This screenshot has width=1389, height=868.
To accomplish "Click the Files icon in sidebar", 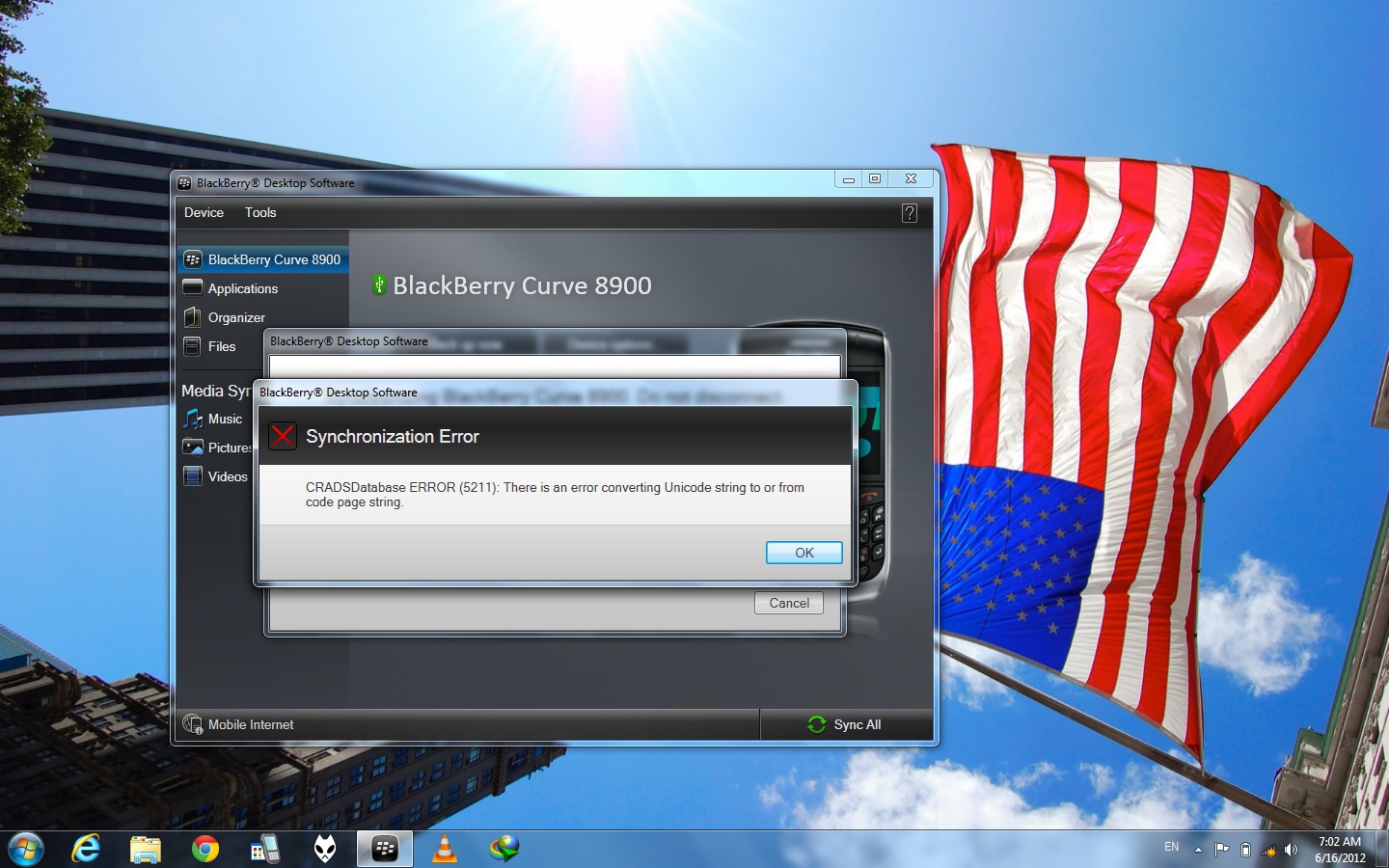I will (x=193, y=346).
